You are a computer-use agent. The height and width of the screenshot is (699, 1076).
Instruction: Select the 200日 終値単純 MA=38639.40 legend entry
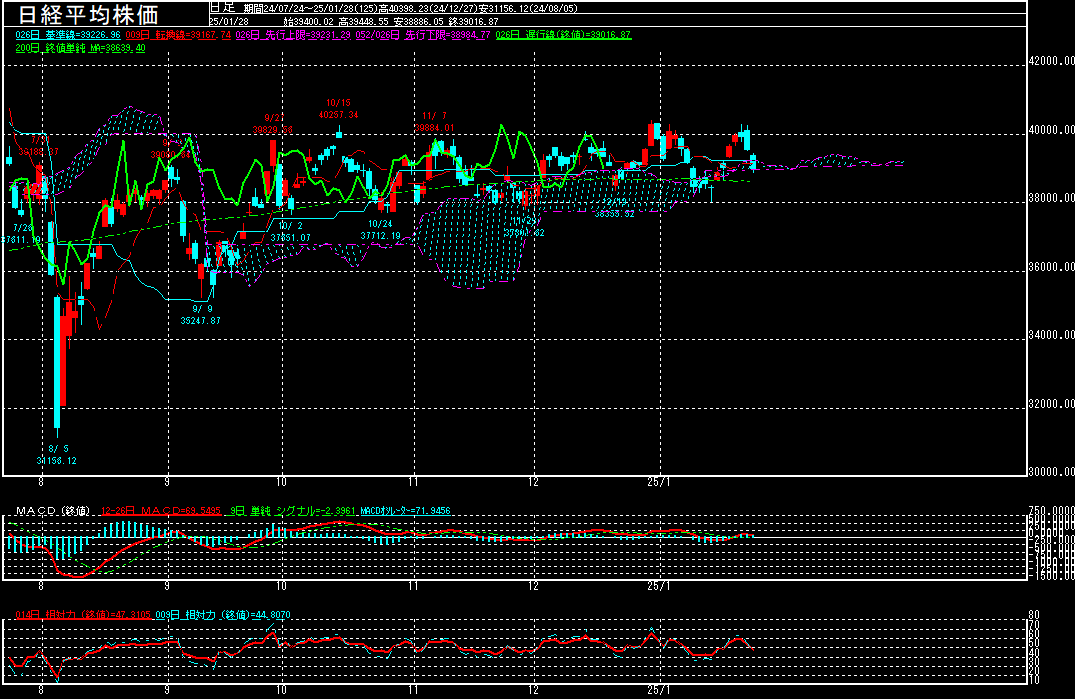80,49
